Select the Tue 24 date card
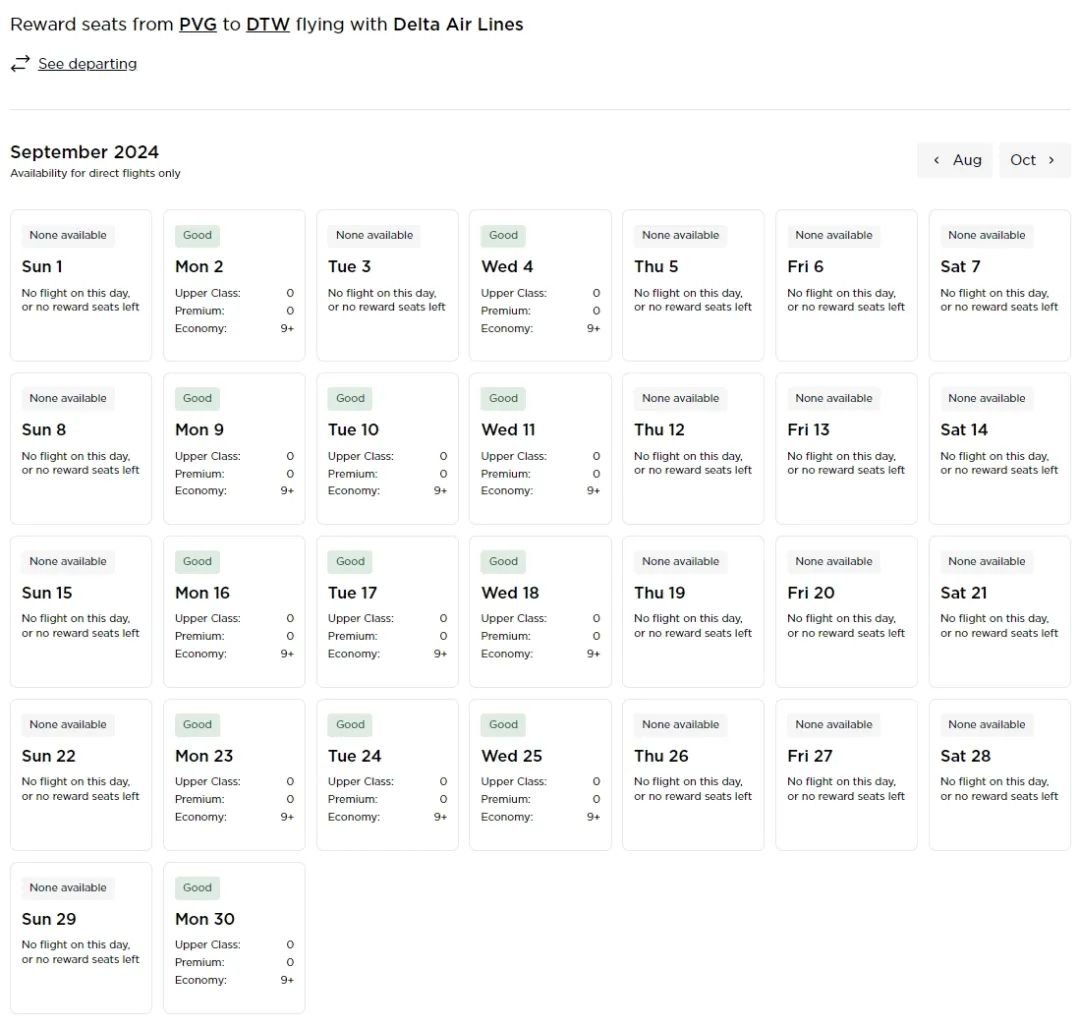This screenshot has height=1026, width=1080. tap(387, 774)
